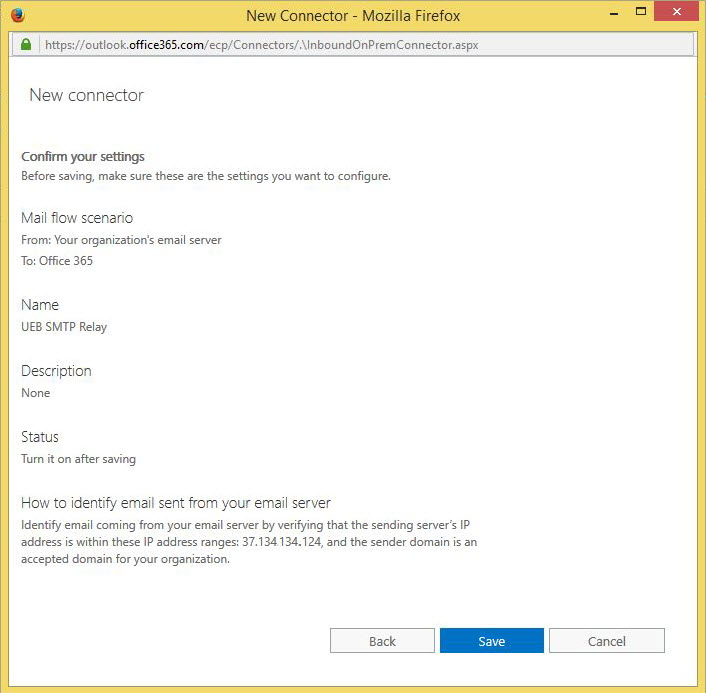Click the Cancel button

[x=606, y=640]
